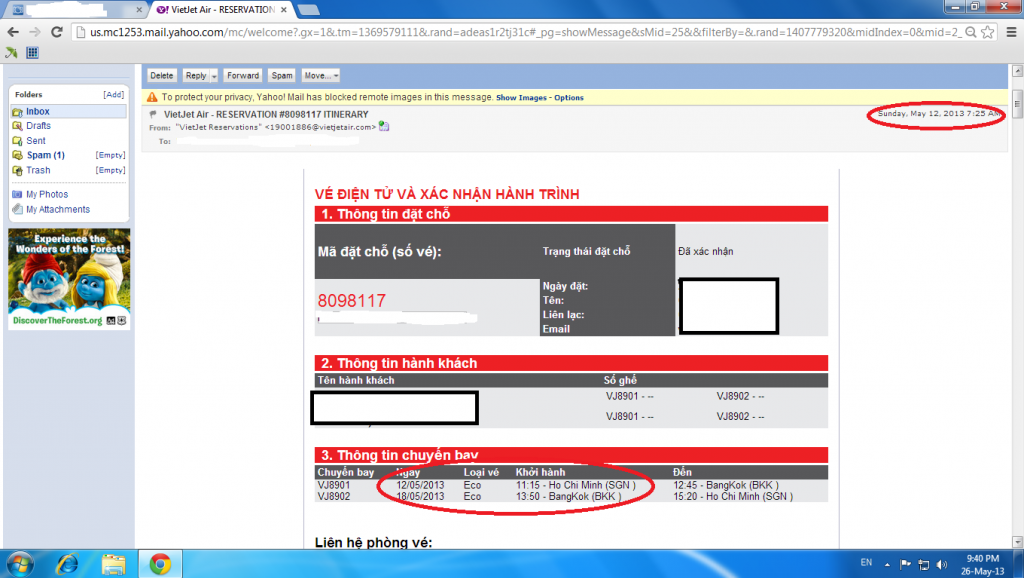The height and width of the screenshot is (578, 1024).
Task: Click the Drafts folder icon
Action: point(18,126)
